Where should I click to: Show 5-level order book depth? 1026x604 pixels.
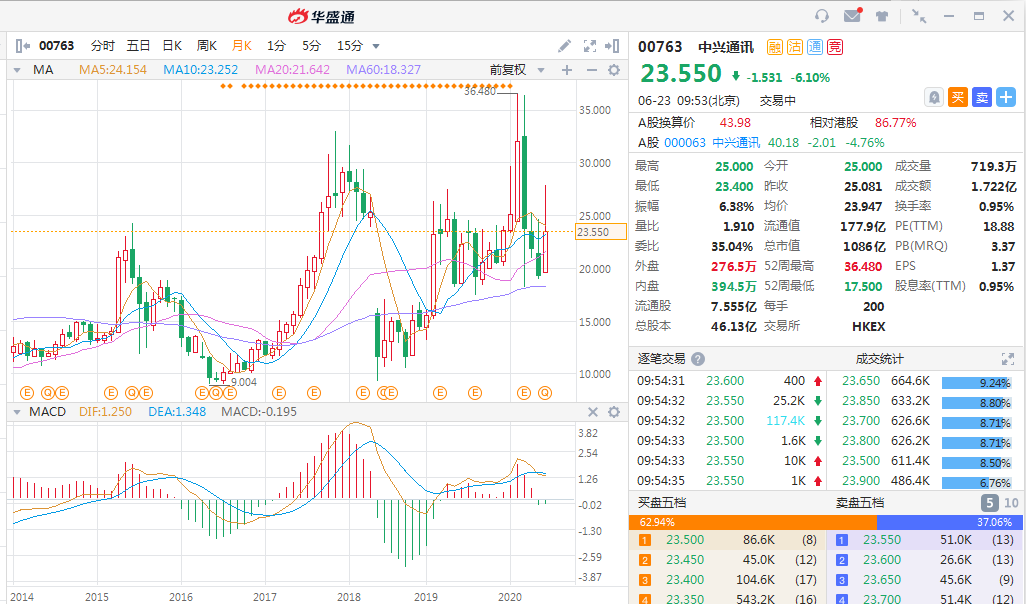988,503
